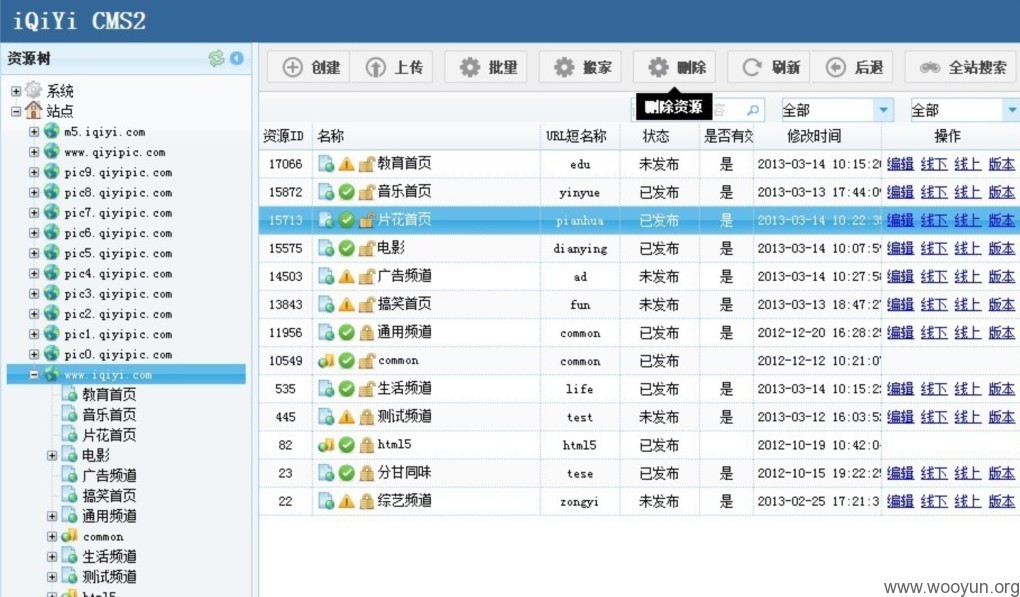Click the search magnifier icon

753,110
